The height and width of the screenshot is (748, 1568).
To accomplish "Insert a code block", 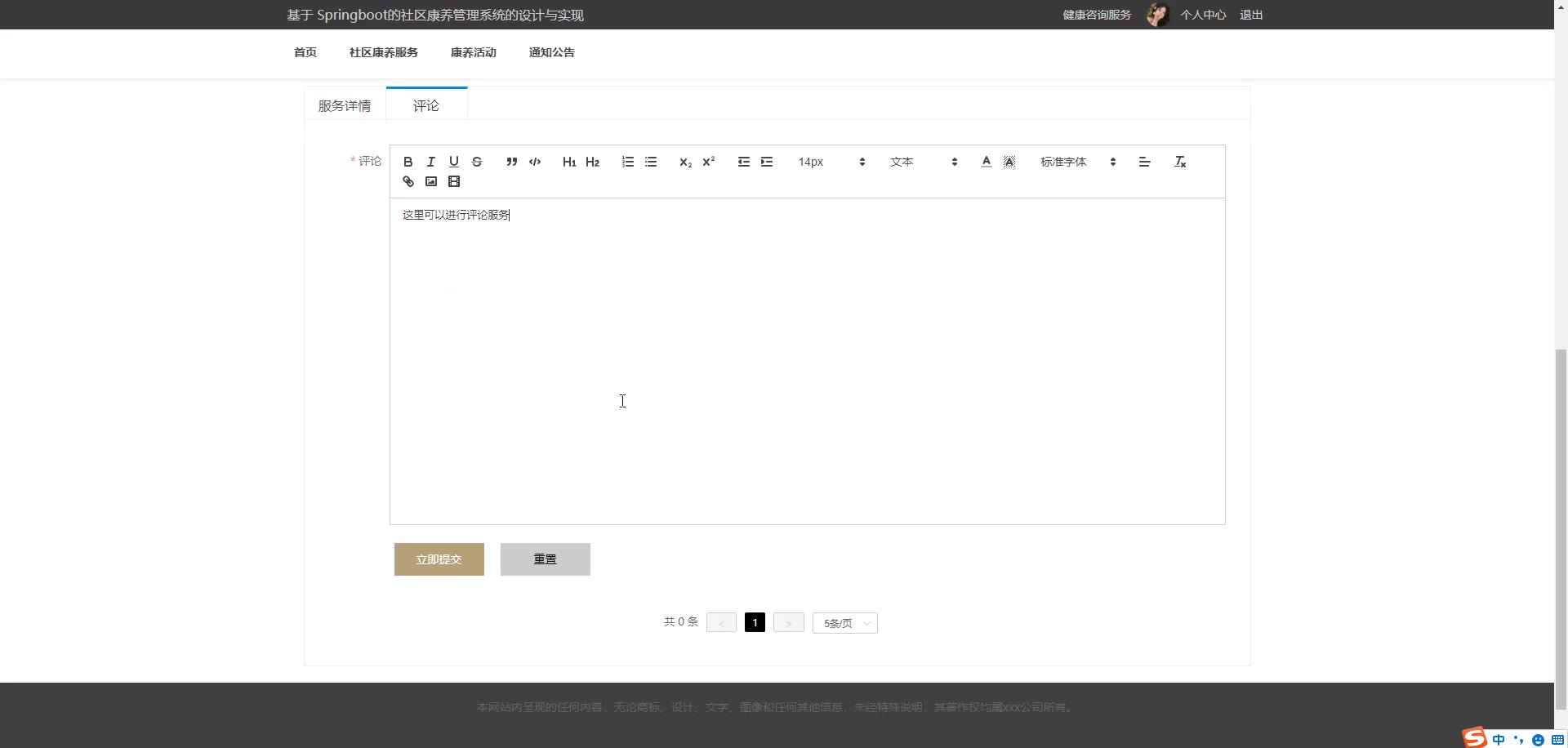I will pyautogui.click(x=535, y=162).
